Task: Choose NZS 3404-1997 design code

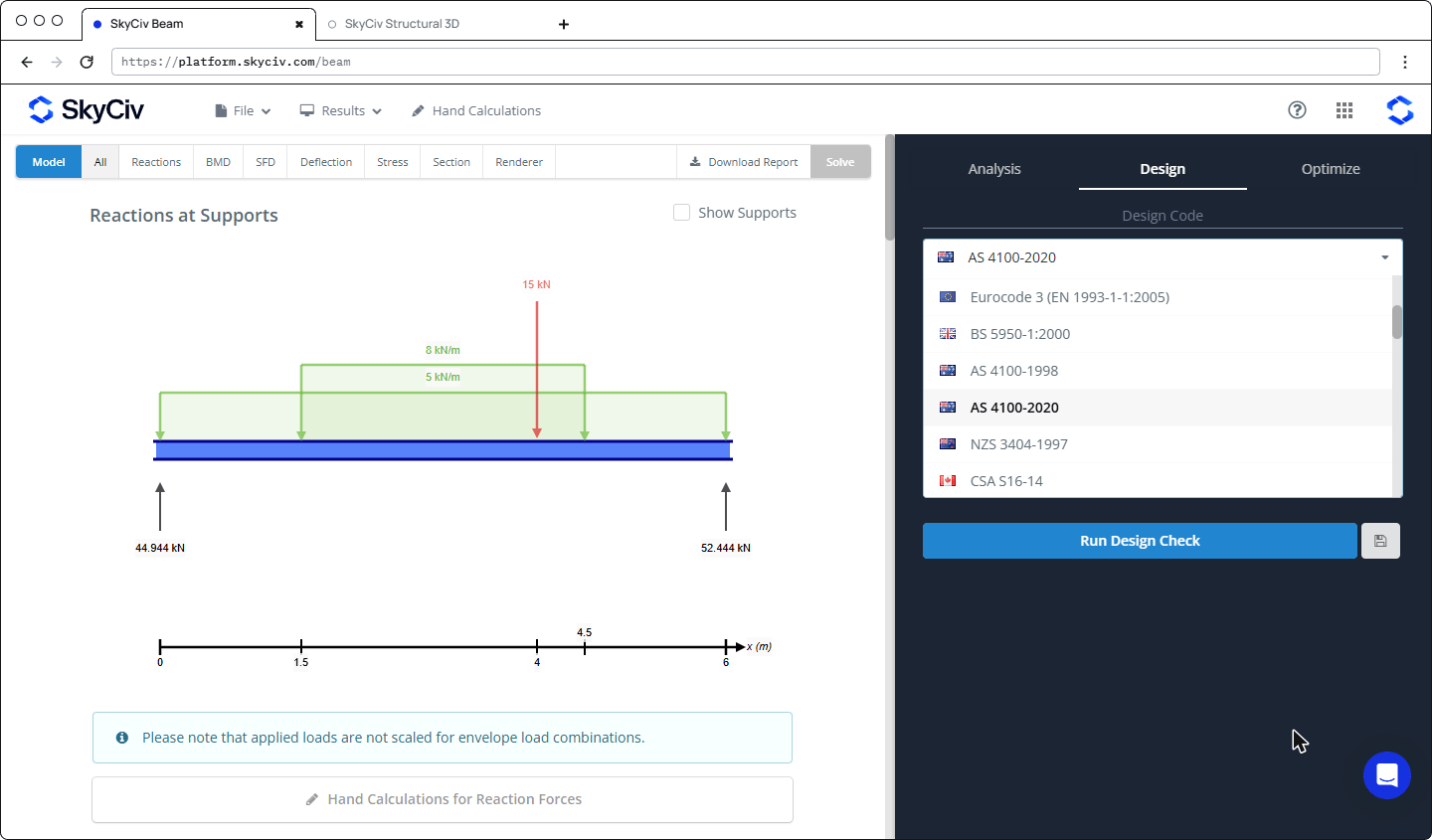Action: (x=1158, y=444)
